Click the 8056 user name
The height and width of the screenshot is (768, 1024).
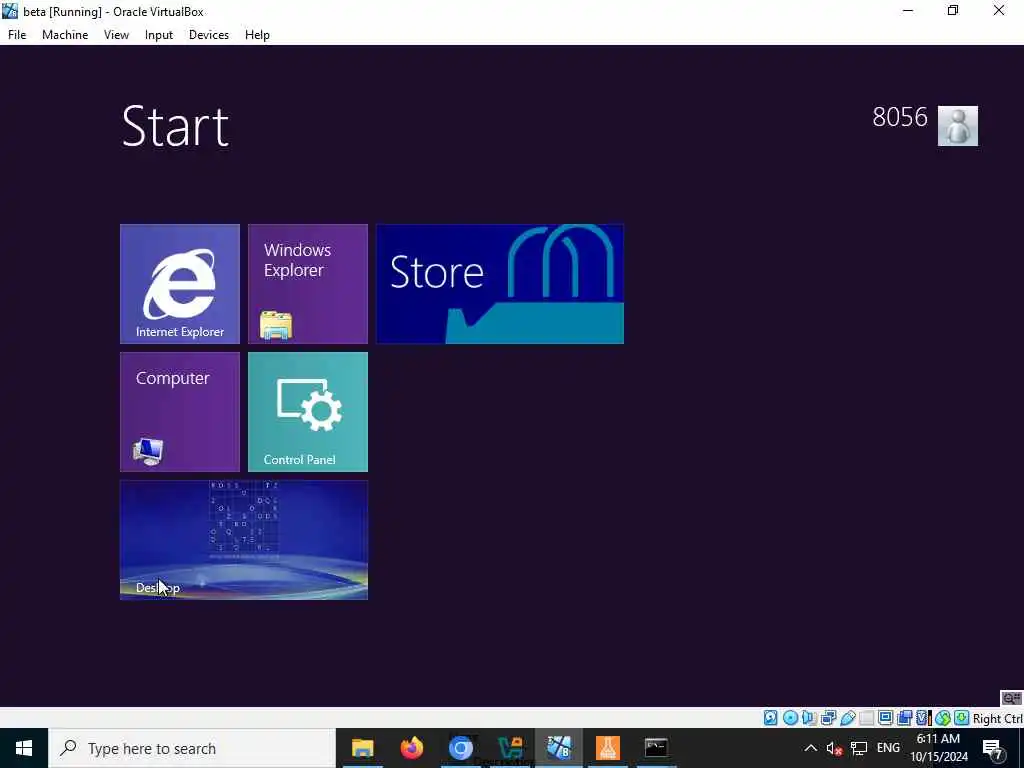(x=899, y=117)
